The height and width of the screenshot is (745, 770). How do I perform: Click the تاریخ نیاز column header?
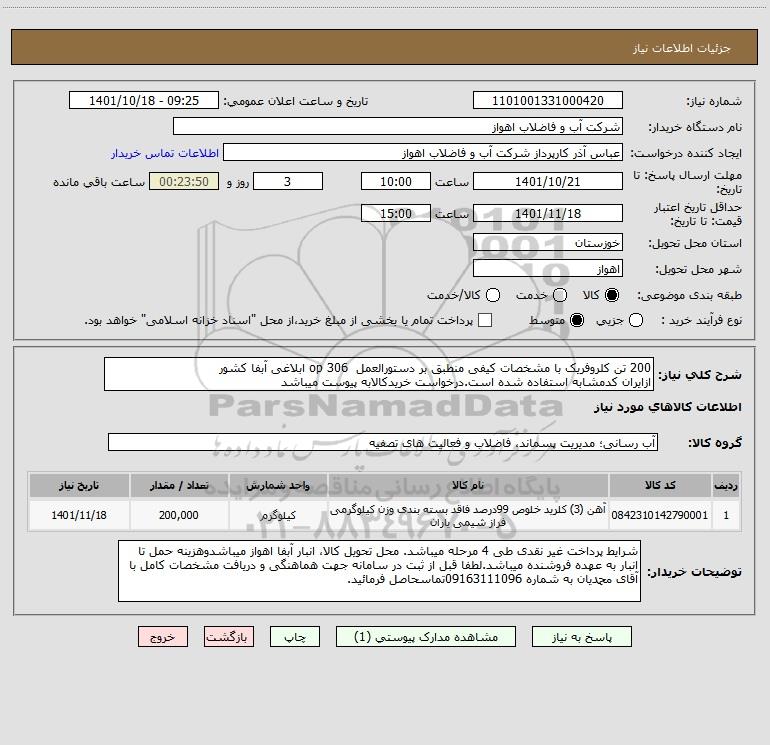click(79, 485)
